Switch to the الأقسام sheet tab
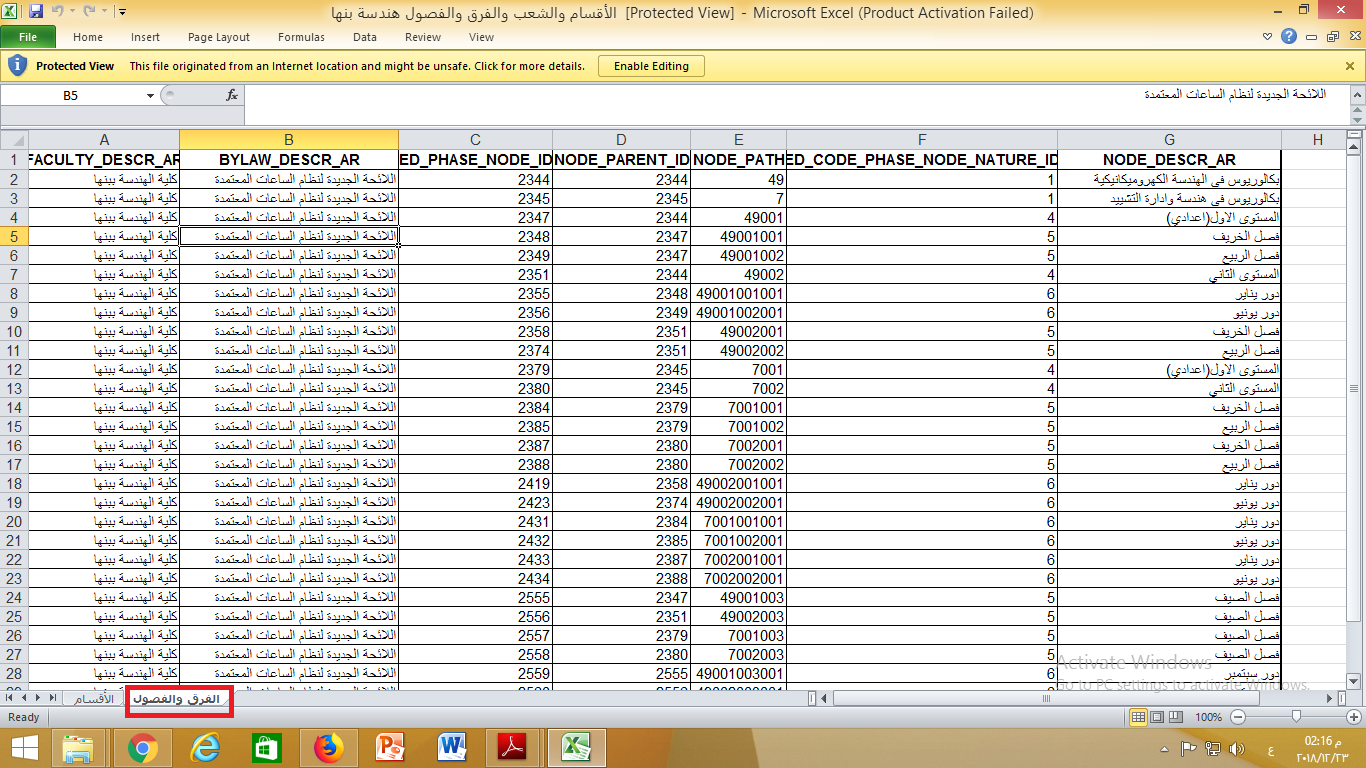This screenshot has height=768, width=1366. coord(94,699)
